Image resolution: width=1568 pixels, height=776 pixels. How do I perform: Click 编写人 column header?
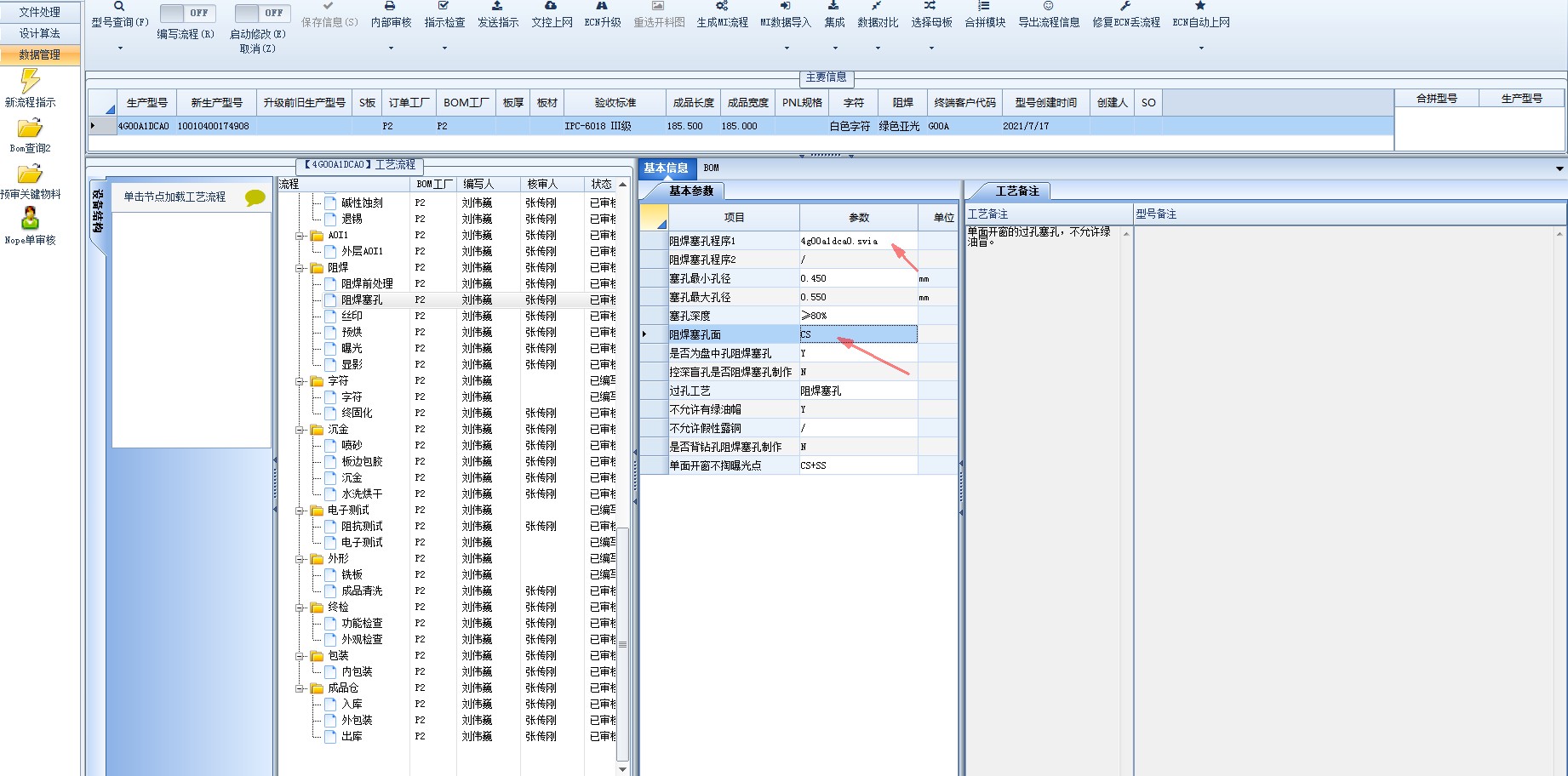pyautogui.click(x=488, y=185)
